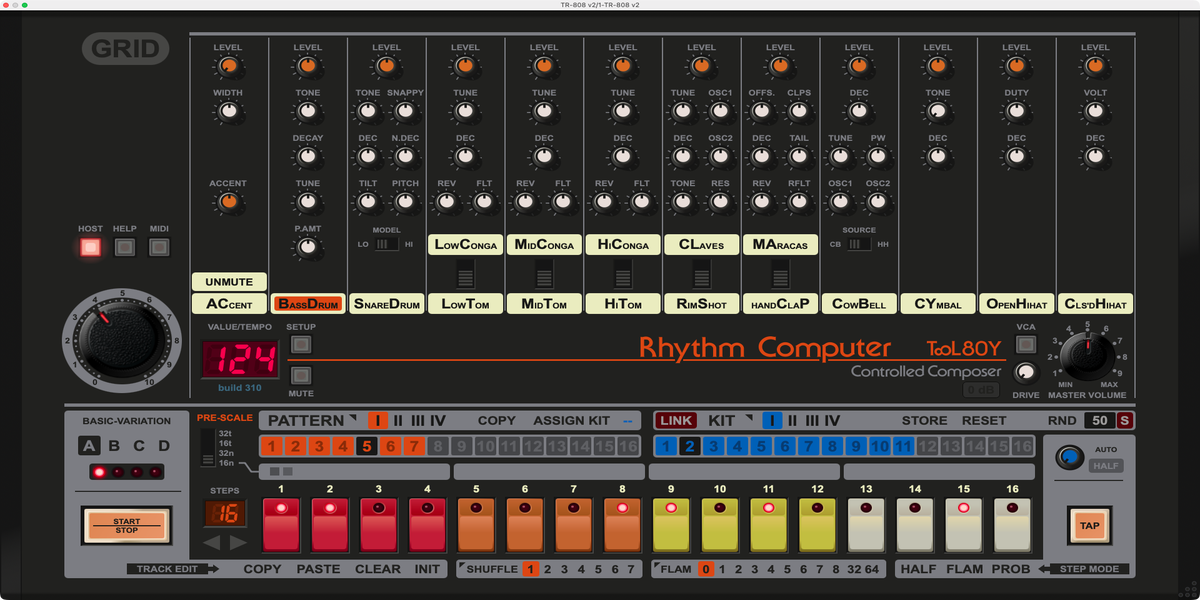The height and width of the screenshot is (600, 1200).
Task: Click the red S button beside RND
Action: pyautogui.click(x=1126, y=421)
